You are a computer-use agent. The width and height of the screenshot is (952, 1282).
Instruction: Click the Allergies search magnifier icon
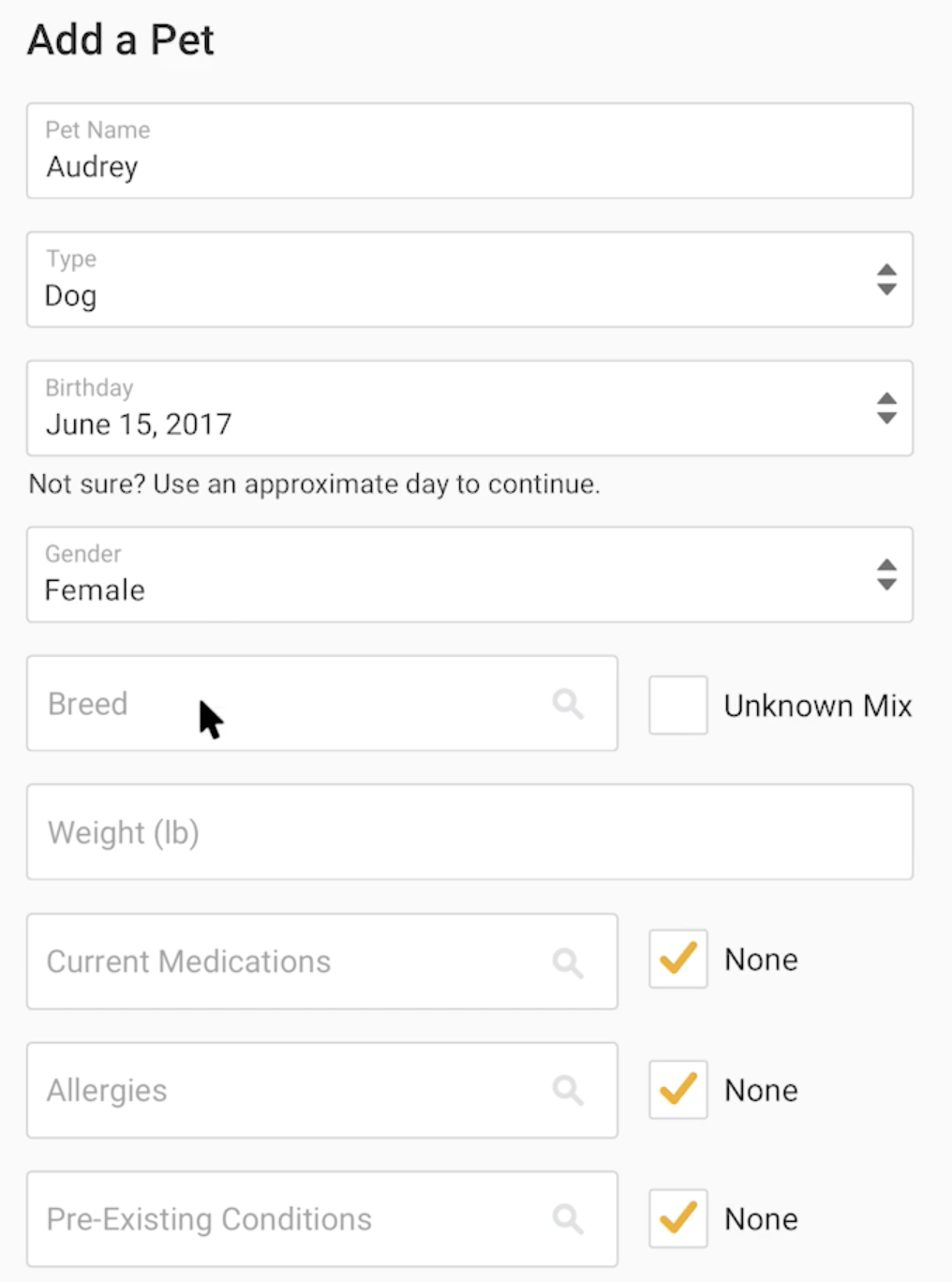568,1090
